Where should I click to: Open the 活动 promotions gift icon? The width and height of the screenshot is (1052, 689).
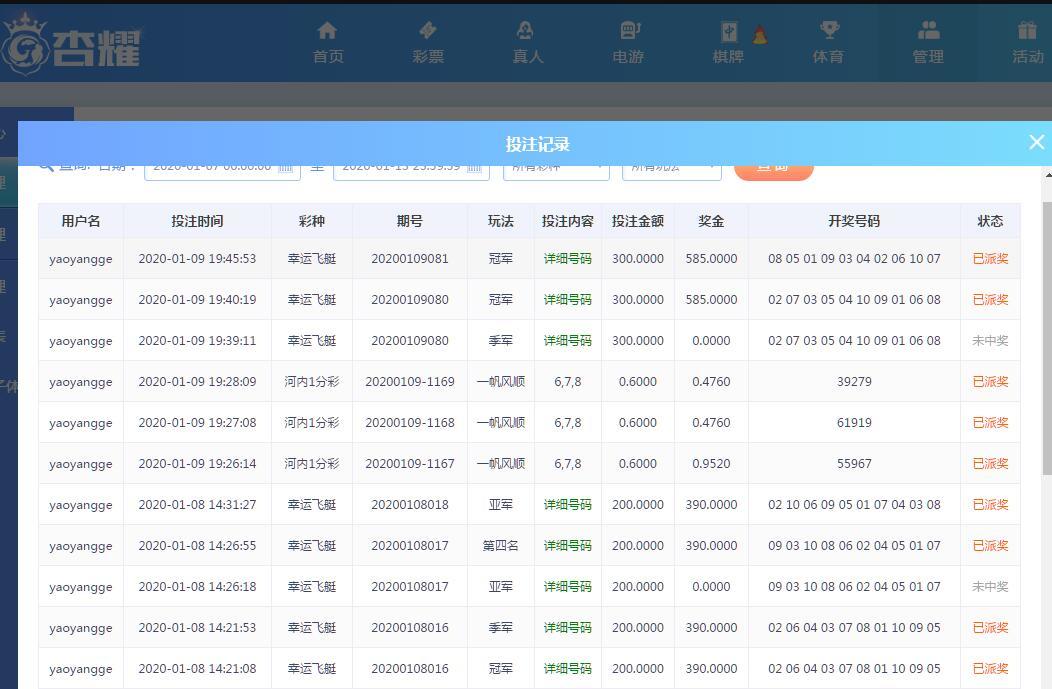1027,31
